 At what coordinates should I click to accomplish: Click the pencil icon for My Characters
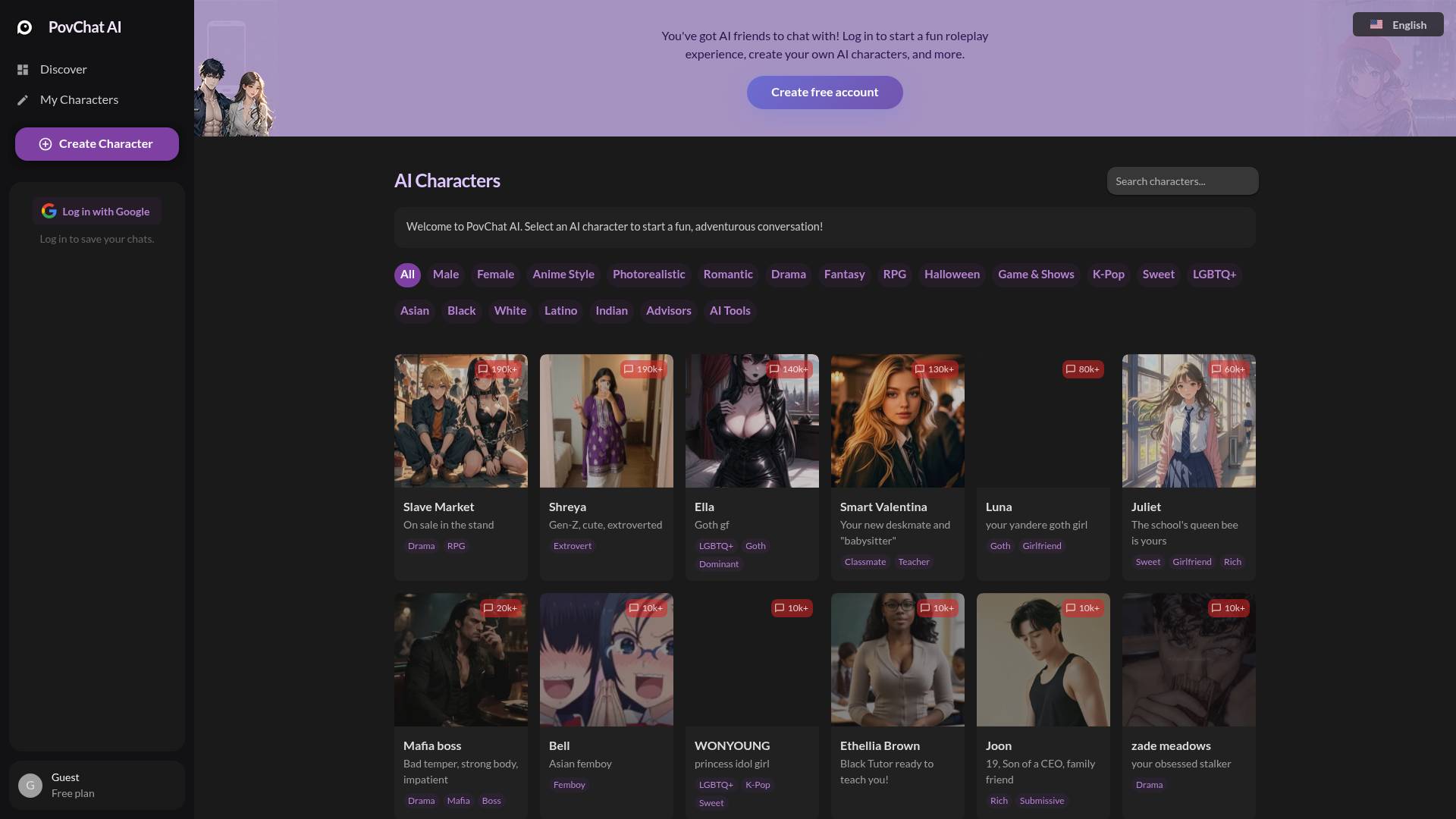point(23,100)
